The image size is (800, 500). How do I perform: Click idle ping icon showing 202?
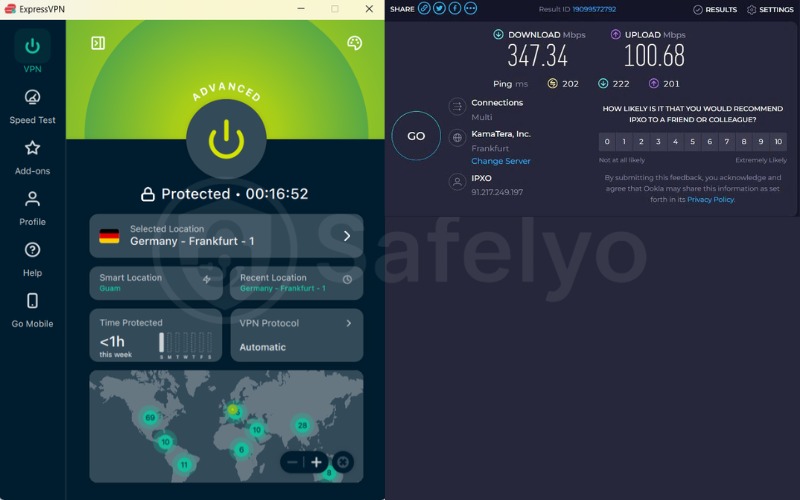coord(552,83)
